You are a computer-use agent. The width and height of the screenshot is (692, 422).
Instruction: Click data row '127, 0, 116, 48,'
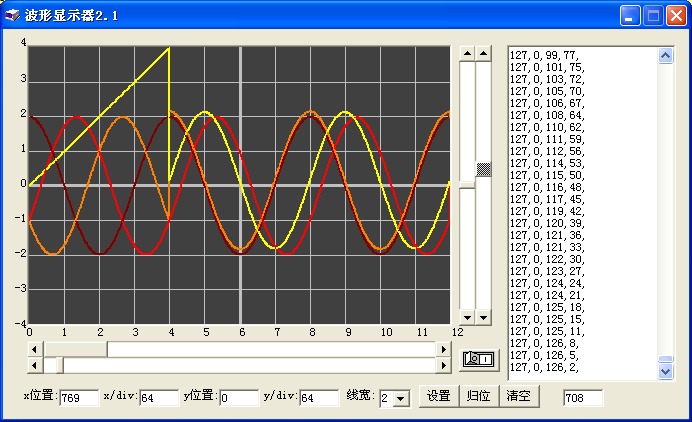(547, 187)
